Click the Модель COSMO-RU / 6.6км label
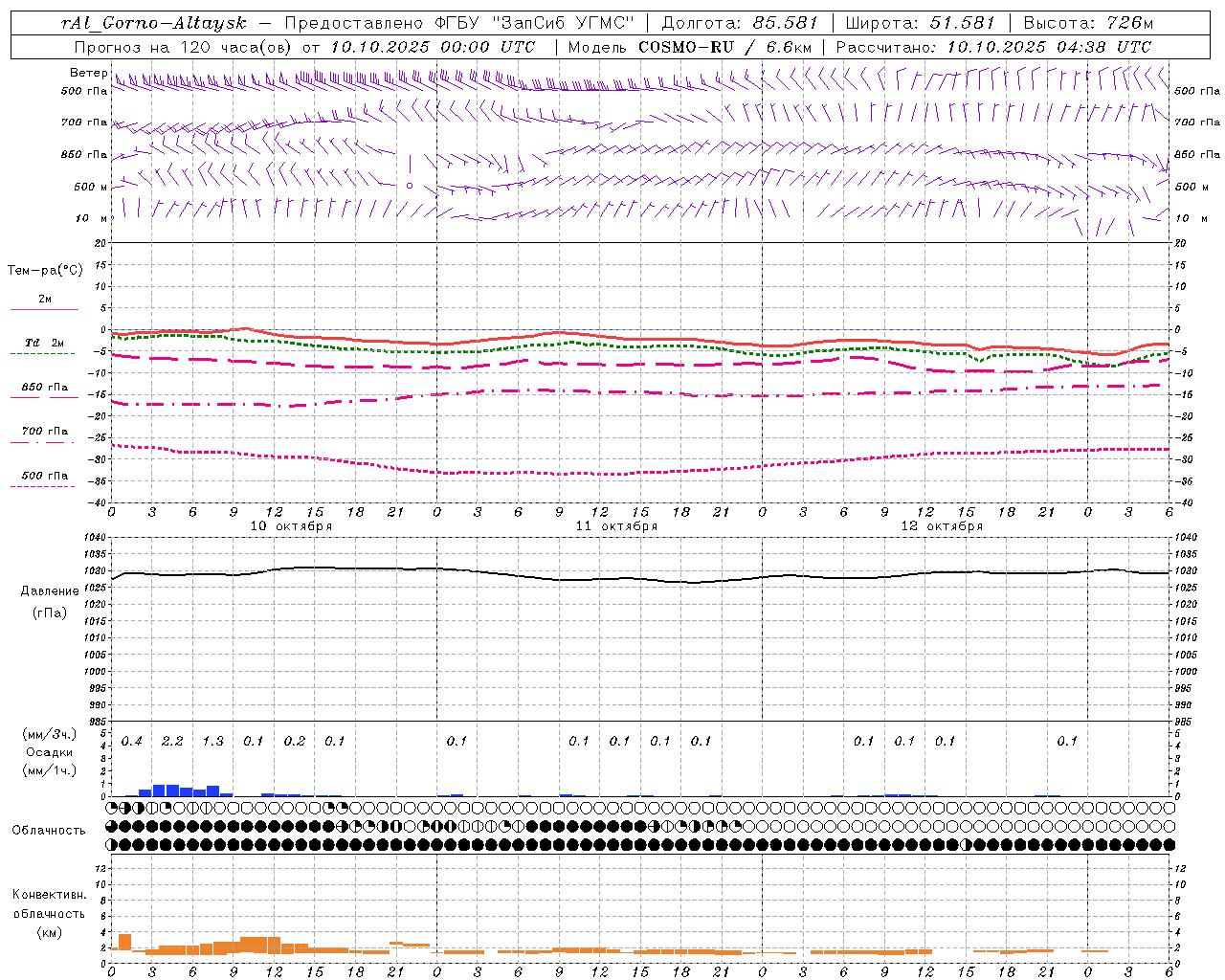 690,47
